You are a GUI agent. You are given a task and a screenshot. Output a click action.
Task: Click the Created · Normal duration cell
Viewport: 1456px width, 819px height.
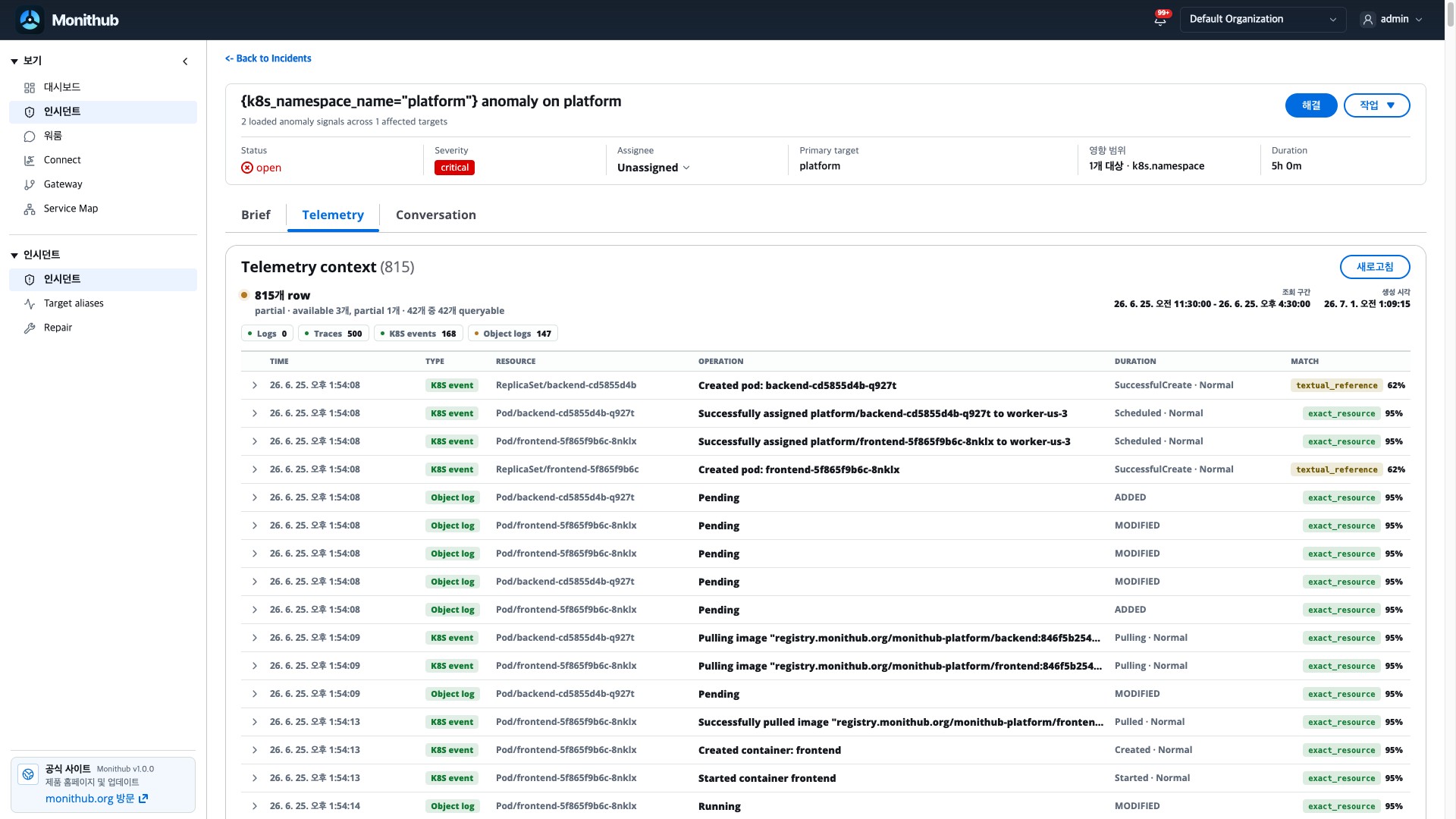(1153, 750)
